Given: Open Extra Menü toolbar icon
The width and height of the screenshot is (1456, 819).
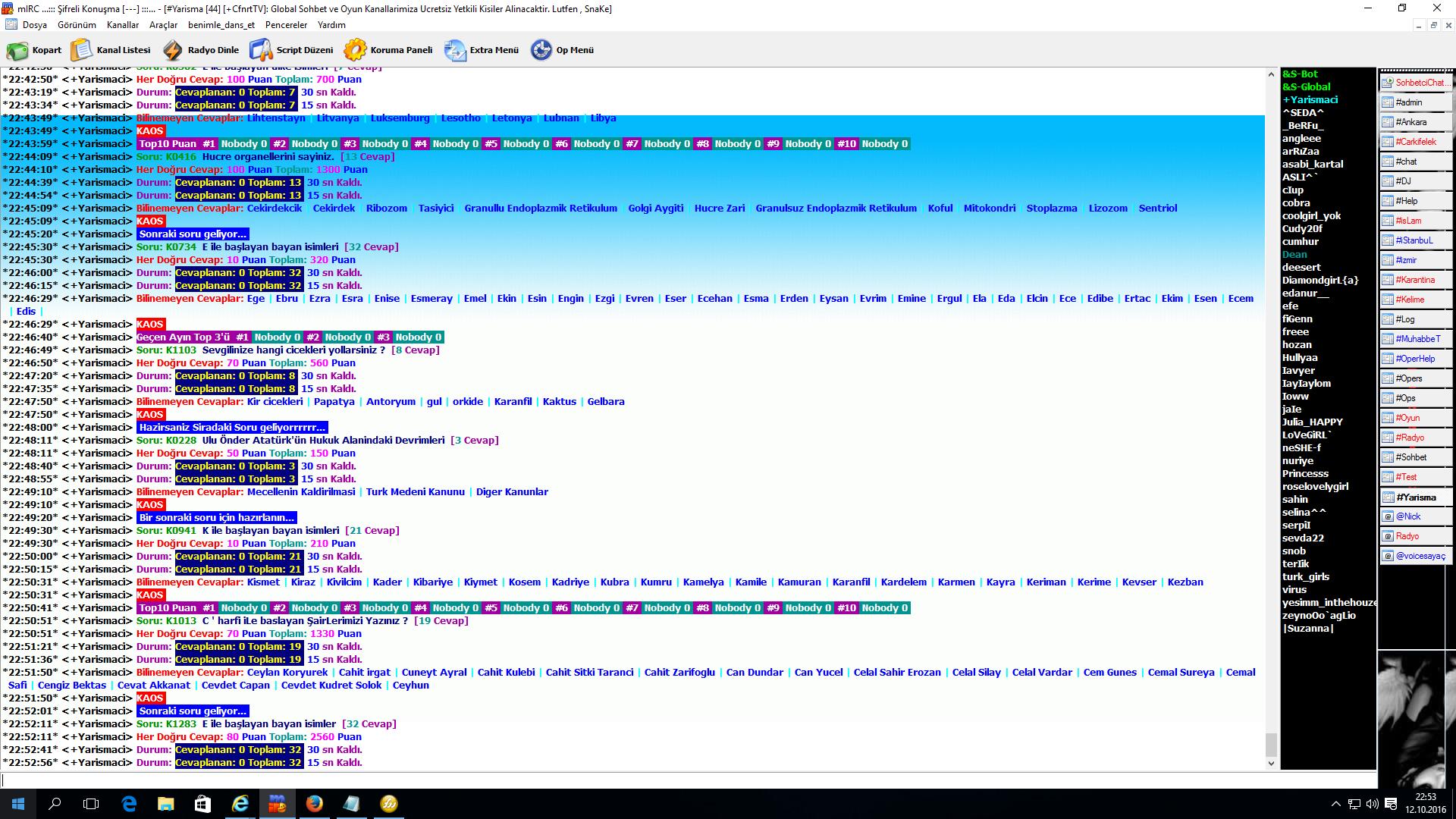Looking at the screenshot, I should [x=455, y=50].
